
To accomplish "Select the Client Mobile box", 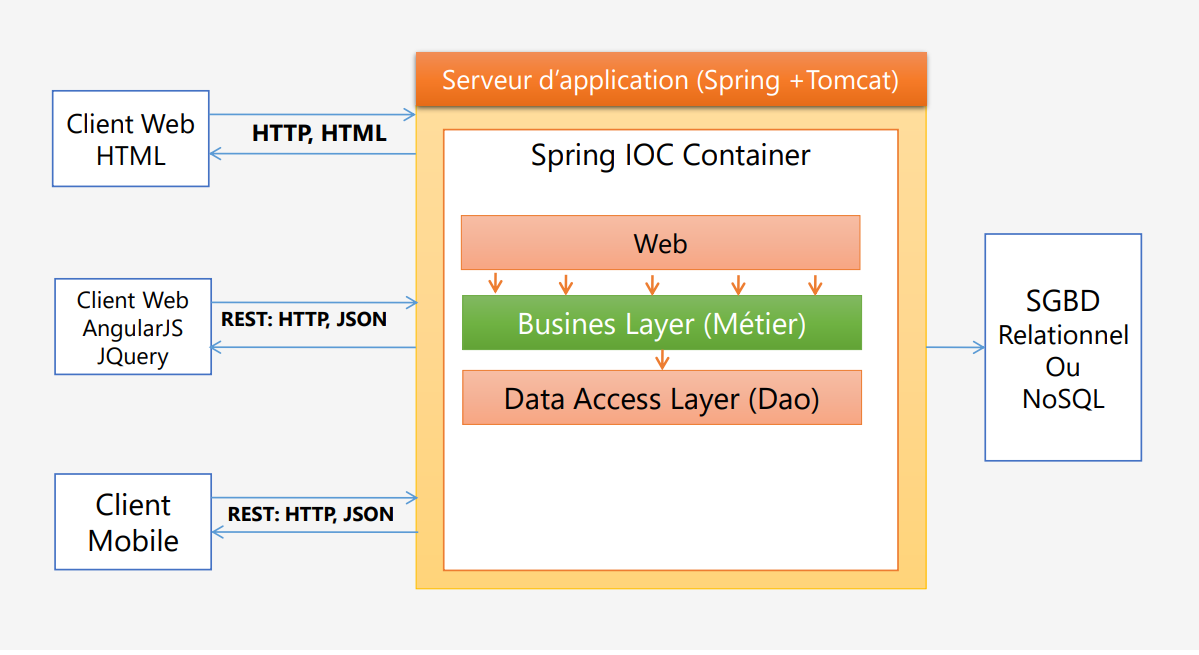I will pos(132,521).
